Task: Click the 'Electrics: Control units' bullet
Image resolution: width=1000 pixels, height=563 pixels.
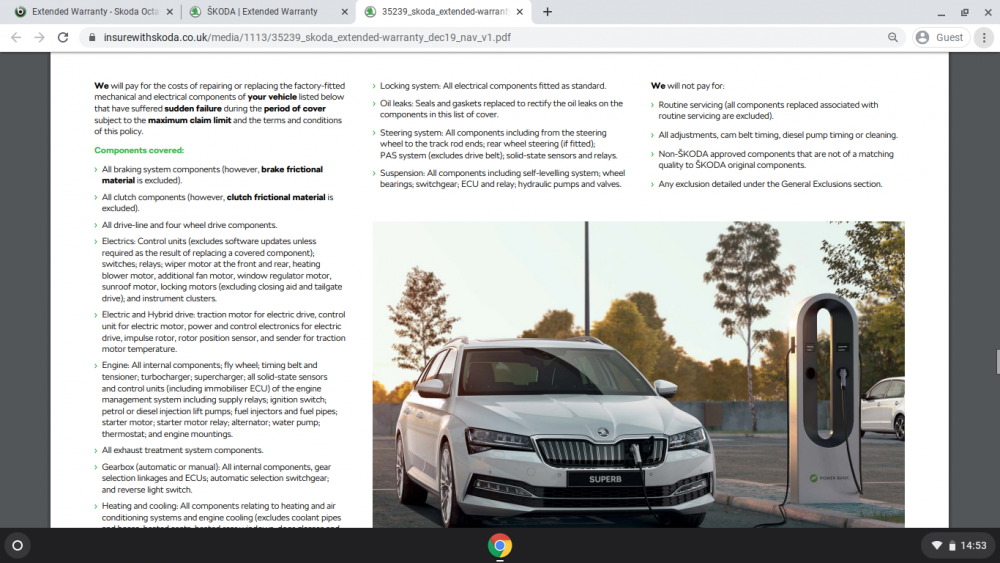Action: (222, 270)
